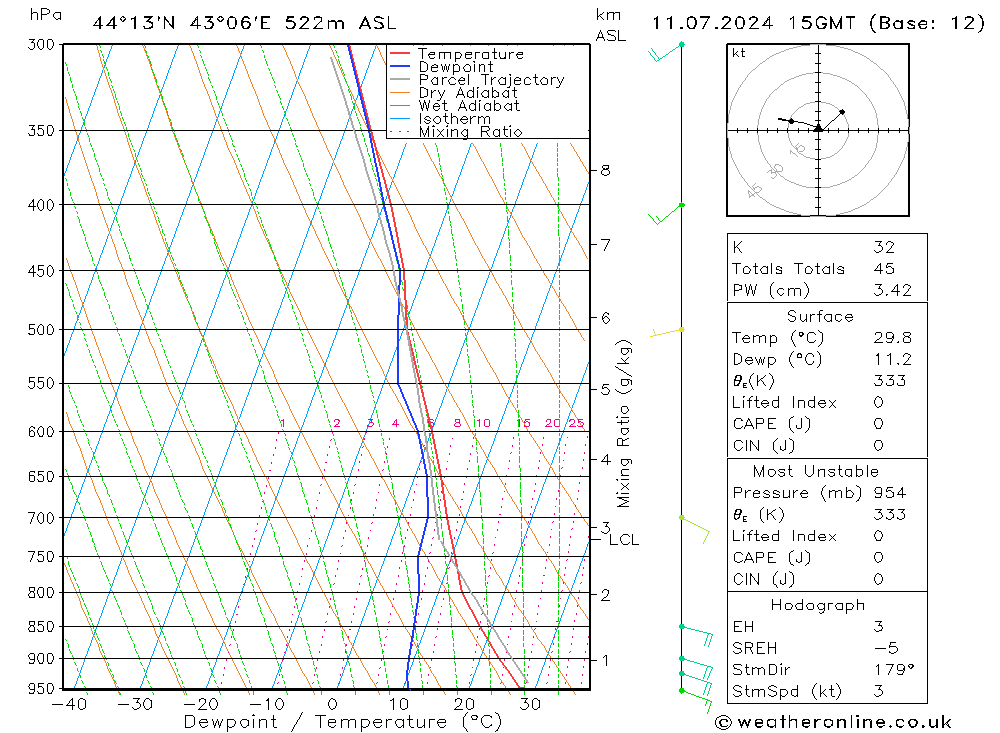Viewport: 1000px width, 733px height.
Task: Click the surface Dewp value 11.2
Action: point(893,359)
